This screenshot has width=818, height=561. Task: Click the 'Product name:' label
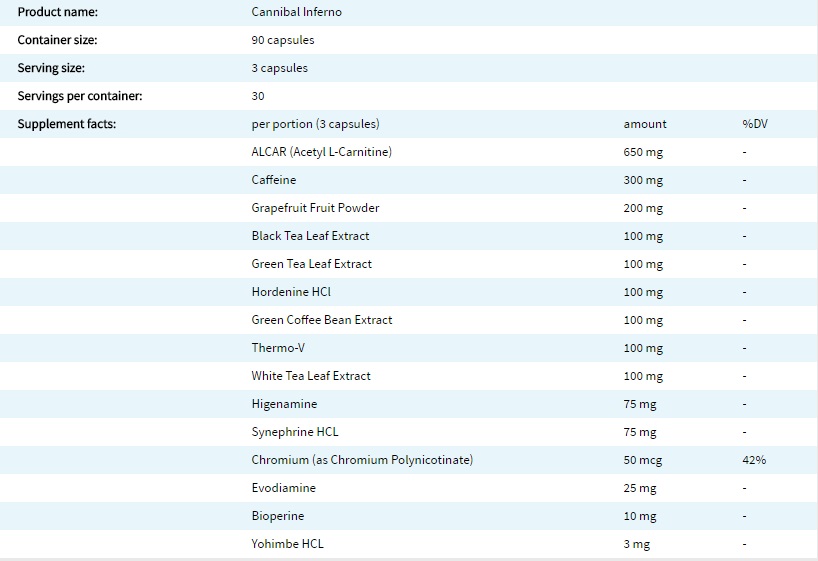click(x=57, y=12)
